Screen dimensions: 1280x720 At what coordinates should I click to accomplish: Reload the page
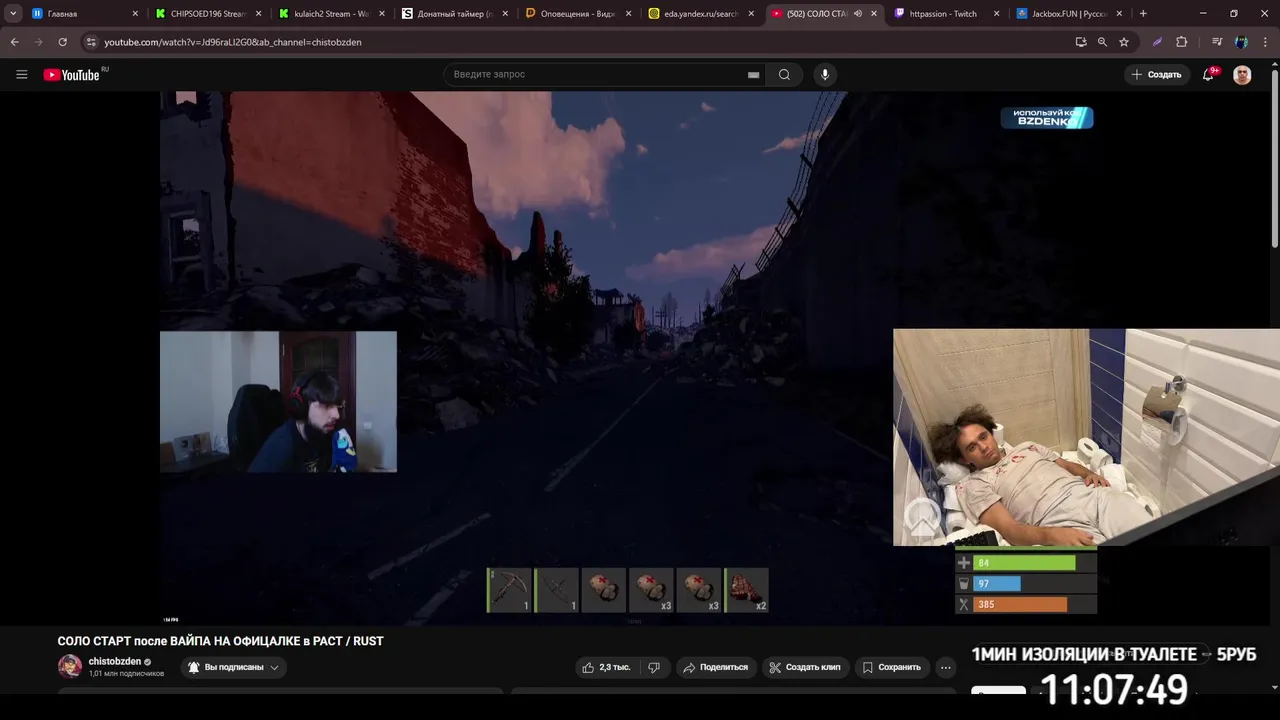pos(62,42)
